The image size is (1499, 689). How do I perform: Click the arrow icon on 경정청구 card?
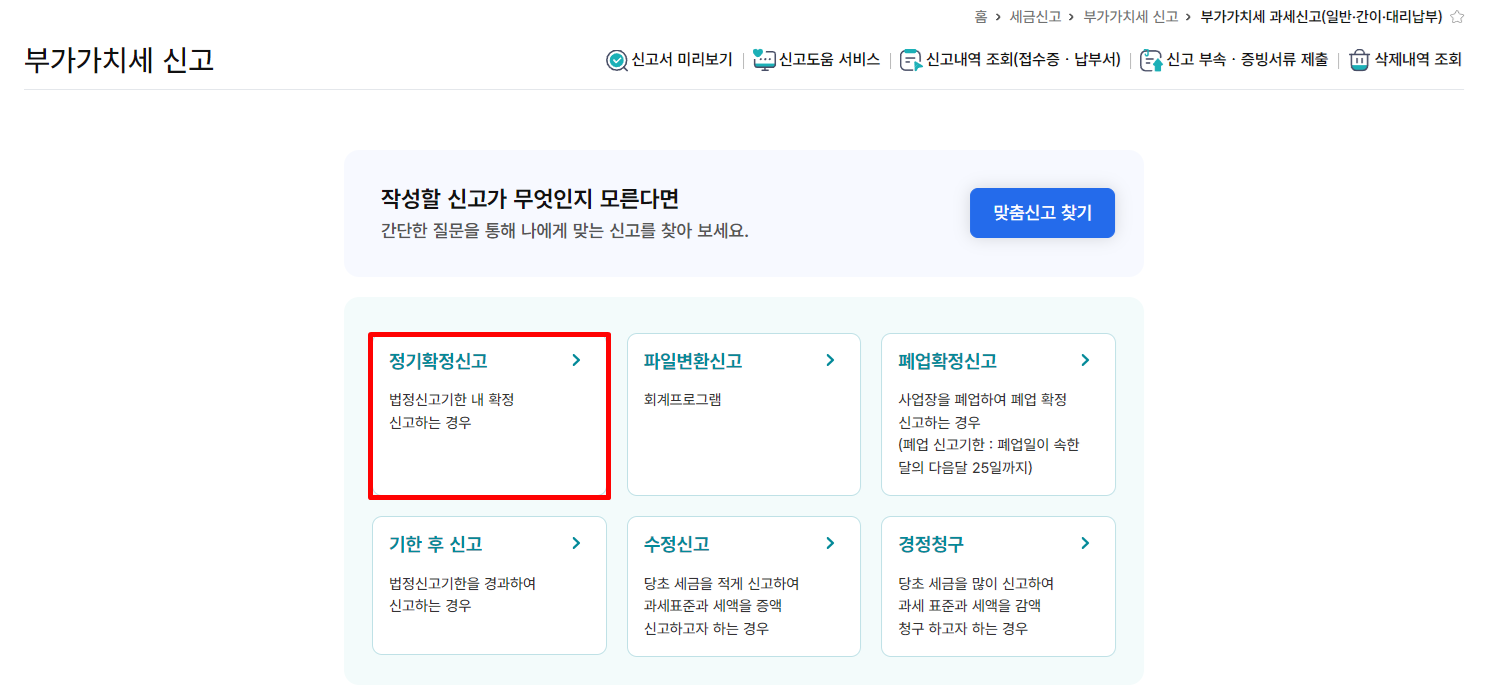click(x=1085, y=543)
